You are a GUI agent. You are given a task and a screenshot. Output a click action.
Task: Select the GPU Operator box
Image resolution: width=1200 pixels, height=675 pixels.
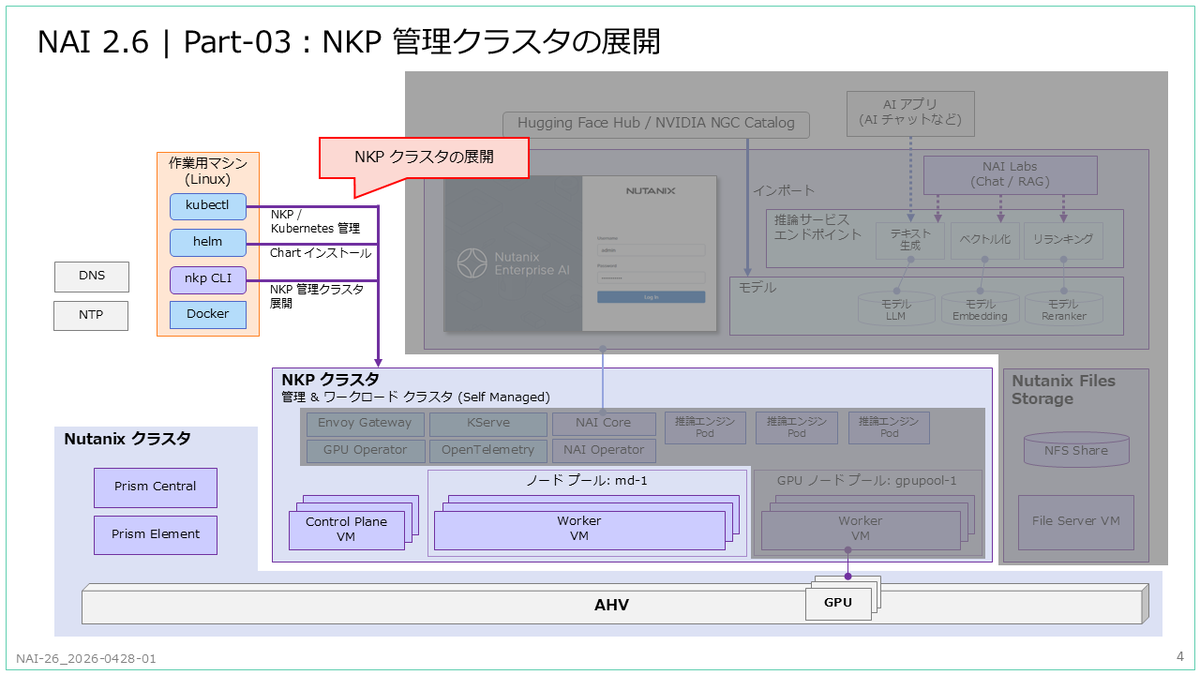click(x=364, y=450)
